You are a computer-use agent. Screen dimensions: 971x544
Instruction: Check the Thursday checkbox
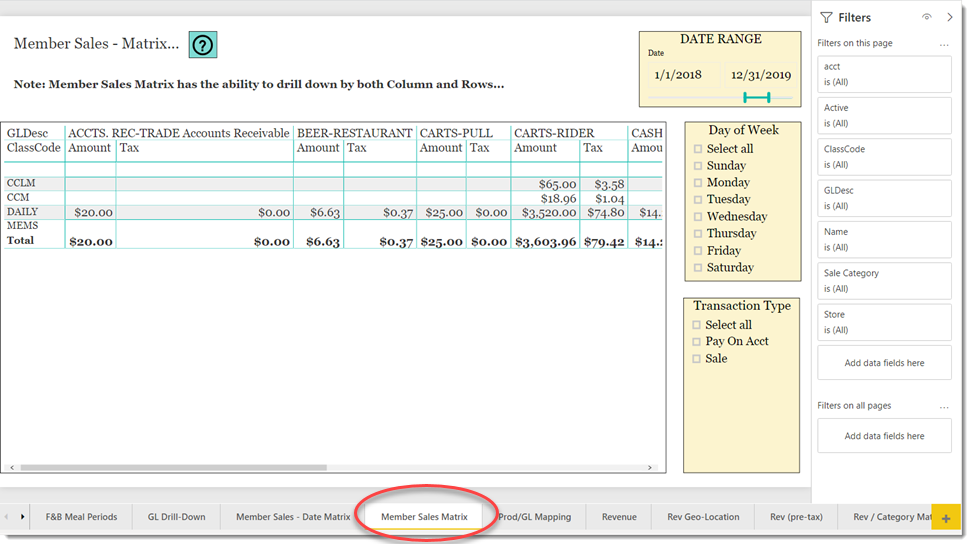(x=698, y=234)
